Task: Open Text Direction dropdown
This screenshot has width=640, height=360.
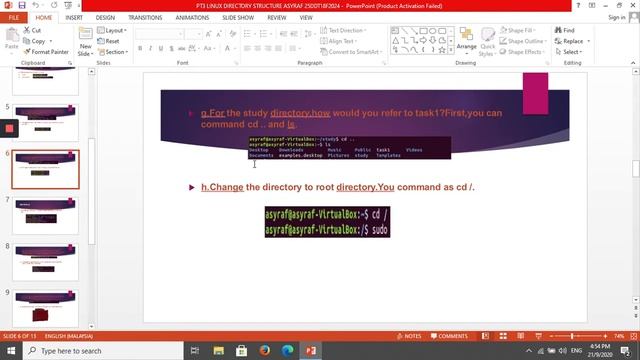Action: (x=343, y=31)
